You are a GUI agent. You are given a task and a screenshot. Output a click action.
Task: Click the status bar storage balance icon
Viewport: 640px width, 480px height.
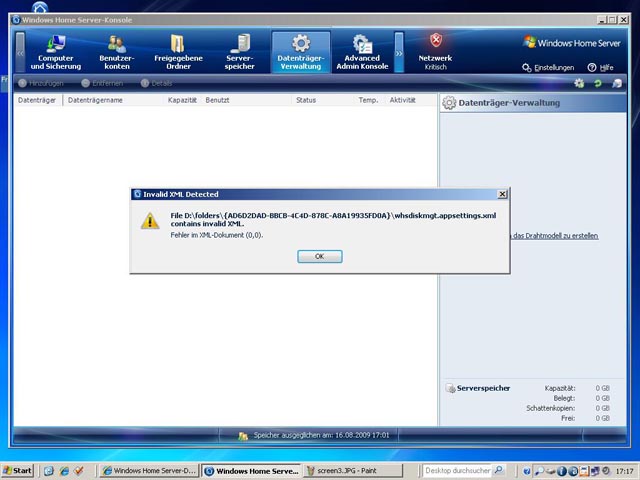(243, 436)
